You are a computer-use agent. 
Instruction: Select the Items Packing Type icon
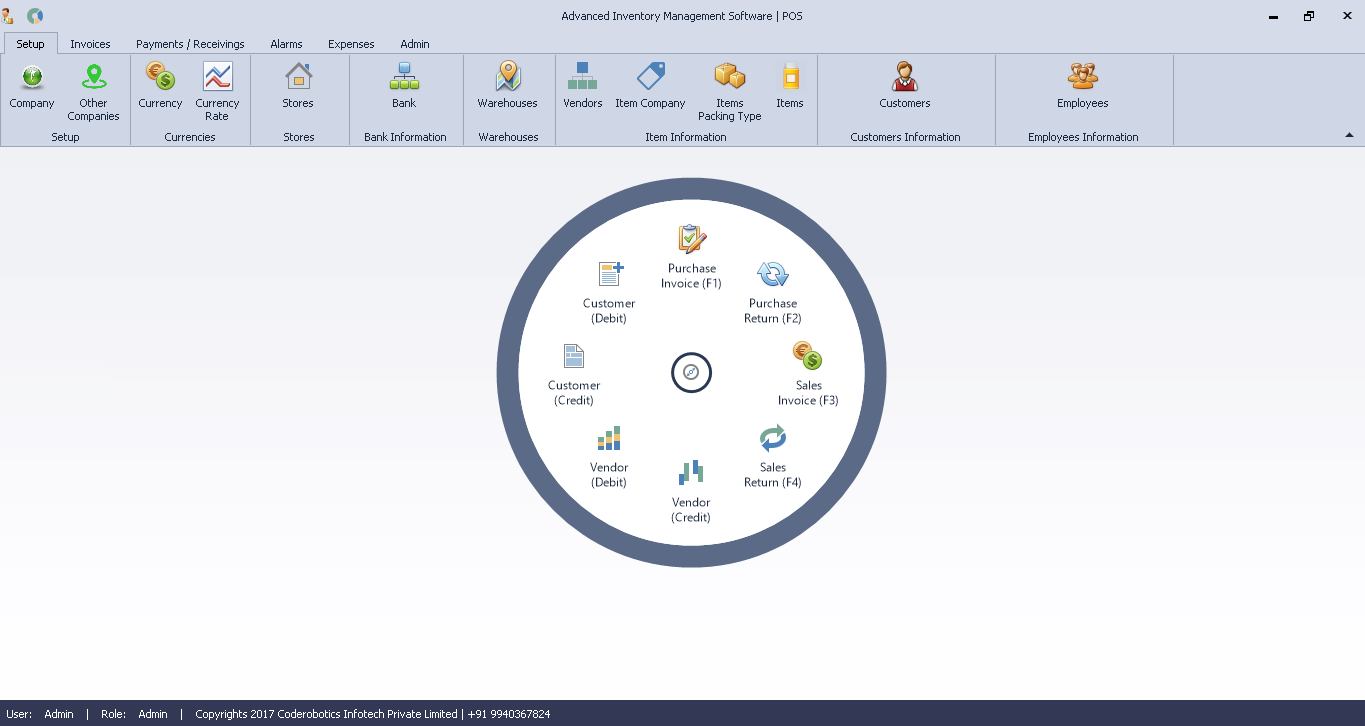tap(730, 78)
